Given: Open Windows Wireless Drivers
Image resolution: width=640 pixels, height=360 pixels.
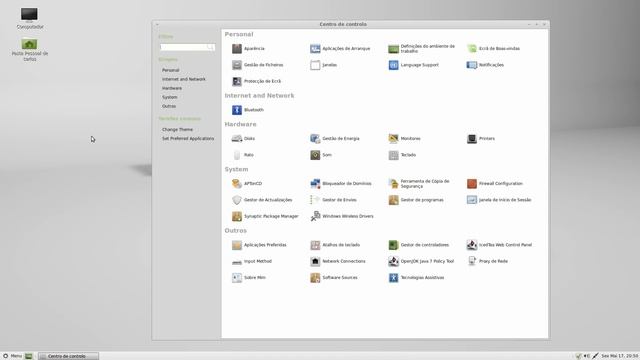Looking at the screenshot, I should [x=342, y=216].
